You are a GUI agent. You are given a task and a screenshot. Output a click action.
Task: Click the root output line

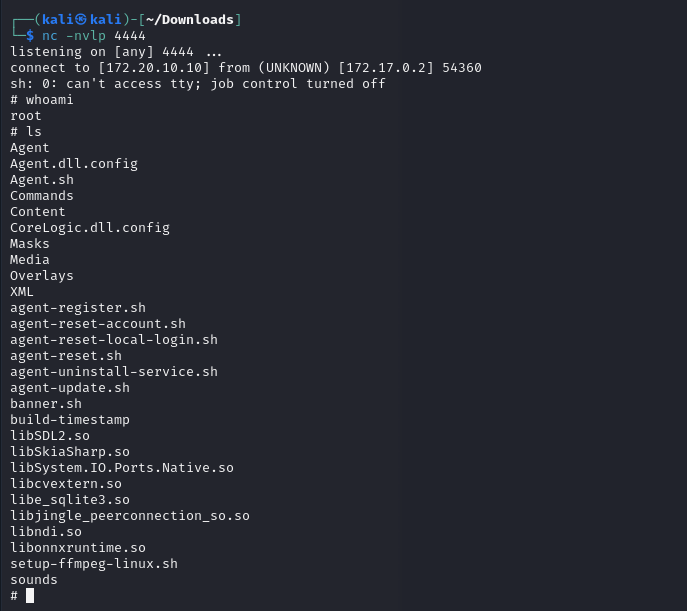pos(26,116)
